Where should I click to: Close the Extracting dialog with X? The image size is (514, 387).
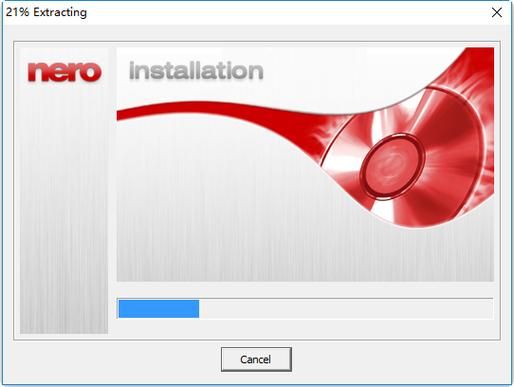tap(497, 12)
